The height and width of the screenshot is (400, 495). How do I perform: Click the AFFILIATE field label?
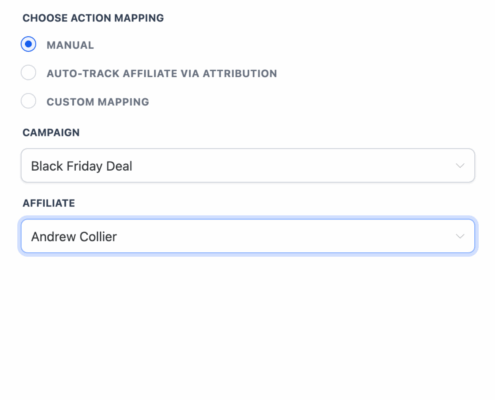click(49, 203)
